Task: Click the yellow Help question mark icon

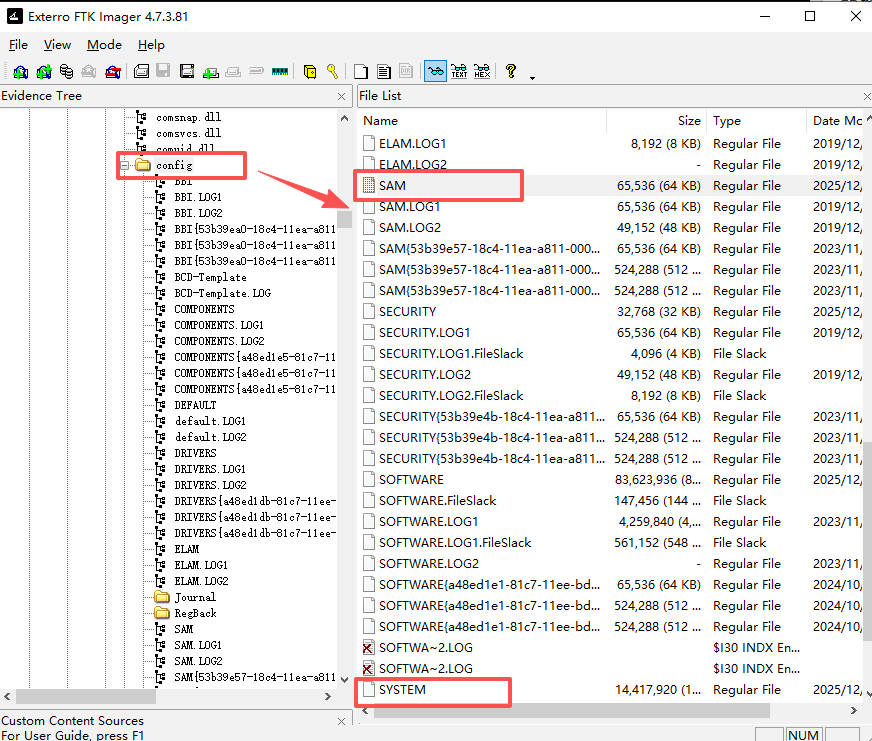Action: (x=511, y=71)
